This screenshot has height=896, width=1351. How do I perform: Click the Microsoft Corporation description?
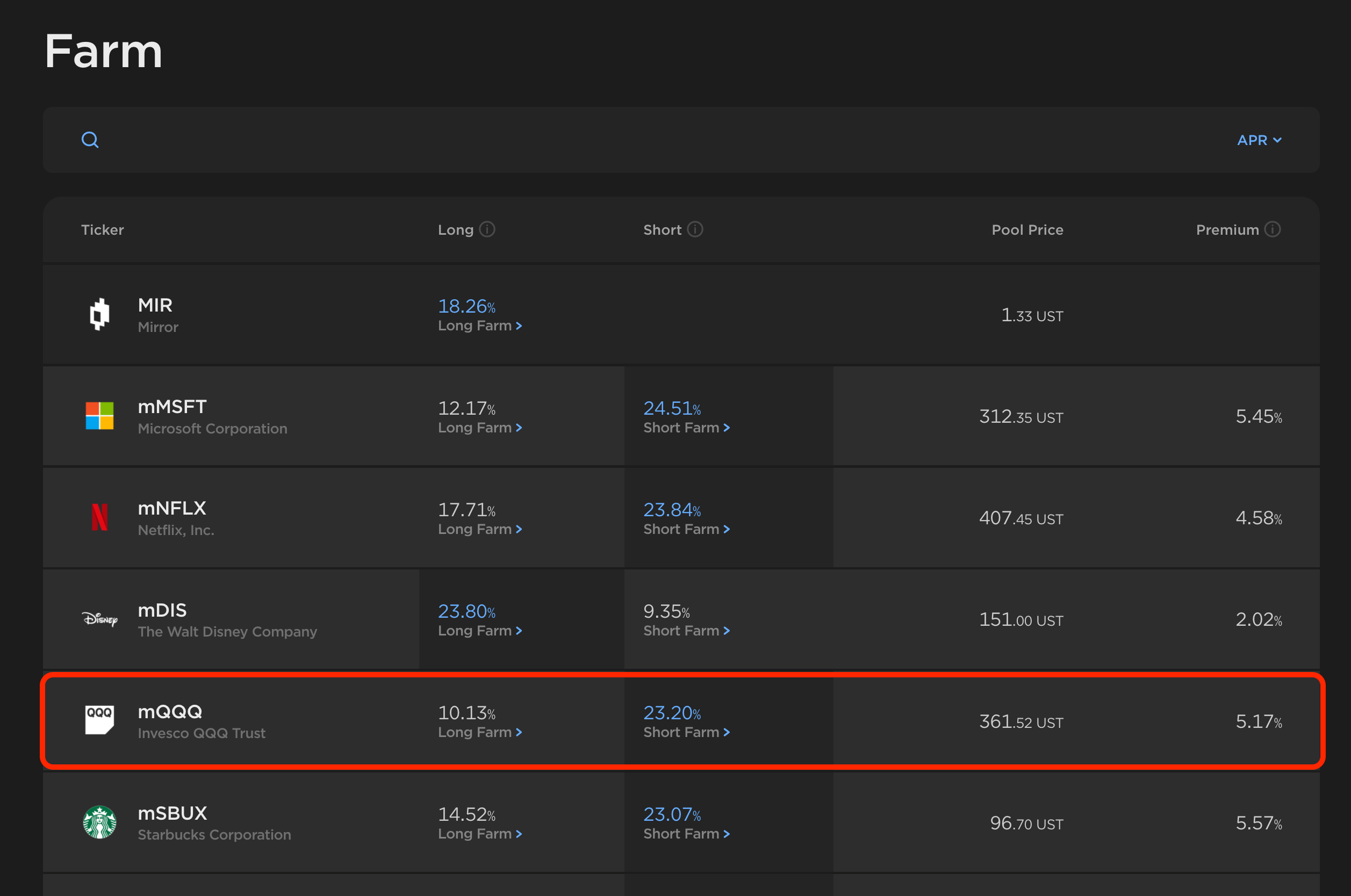pyautogui.click(x=213, y=429)
